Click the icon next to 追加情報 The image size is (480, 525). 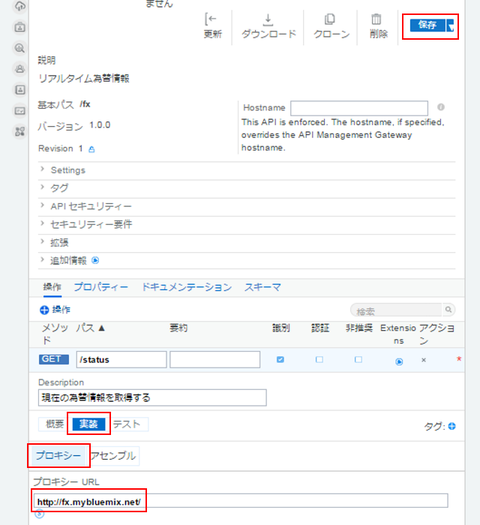point(95,260)
